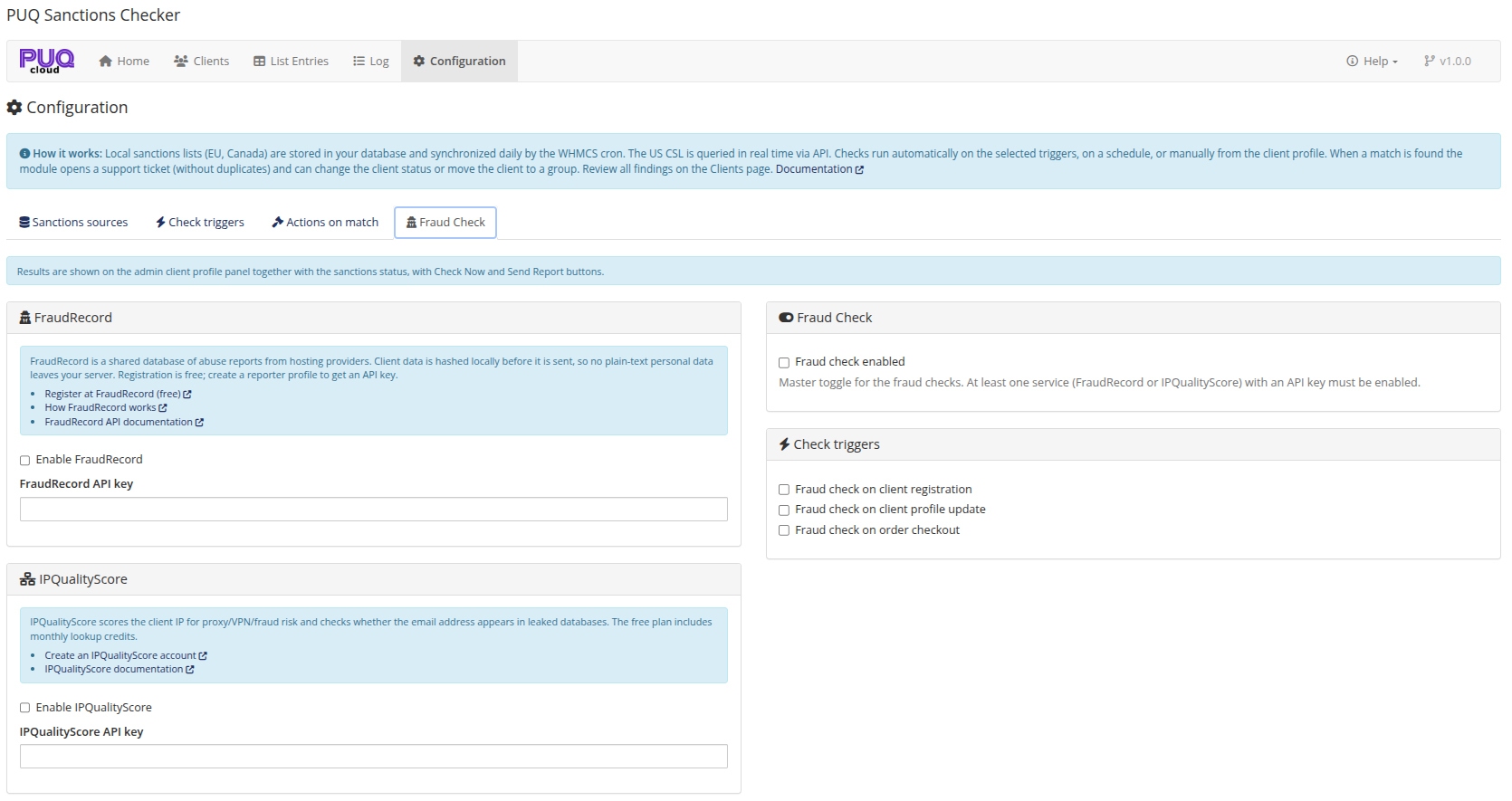Screen dimensions: 1512x801
Task: Go to the Home page
Action: [x=124, y=61]
